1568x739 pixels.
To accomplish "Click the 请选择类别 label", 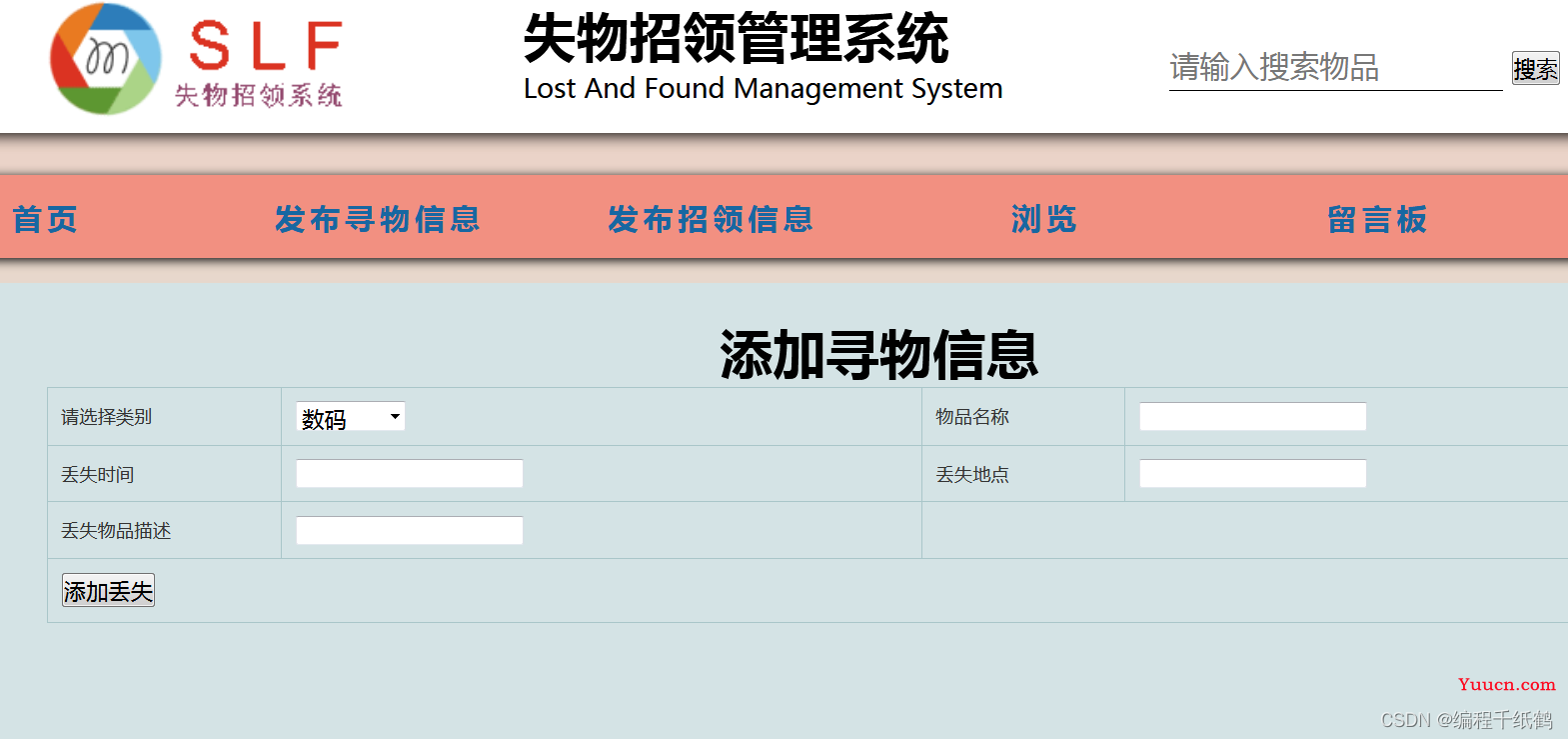I will [x=107, y=417].
